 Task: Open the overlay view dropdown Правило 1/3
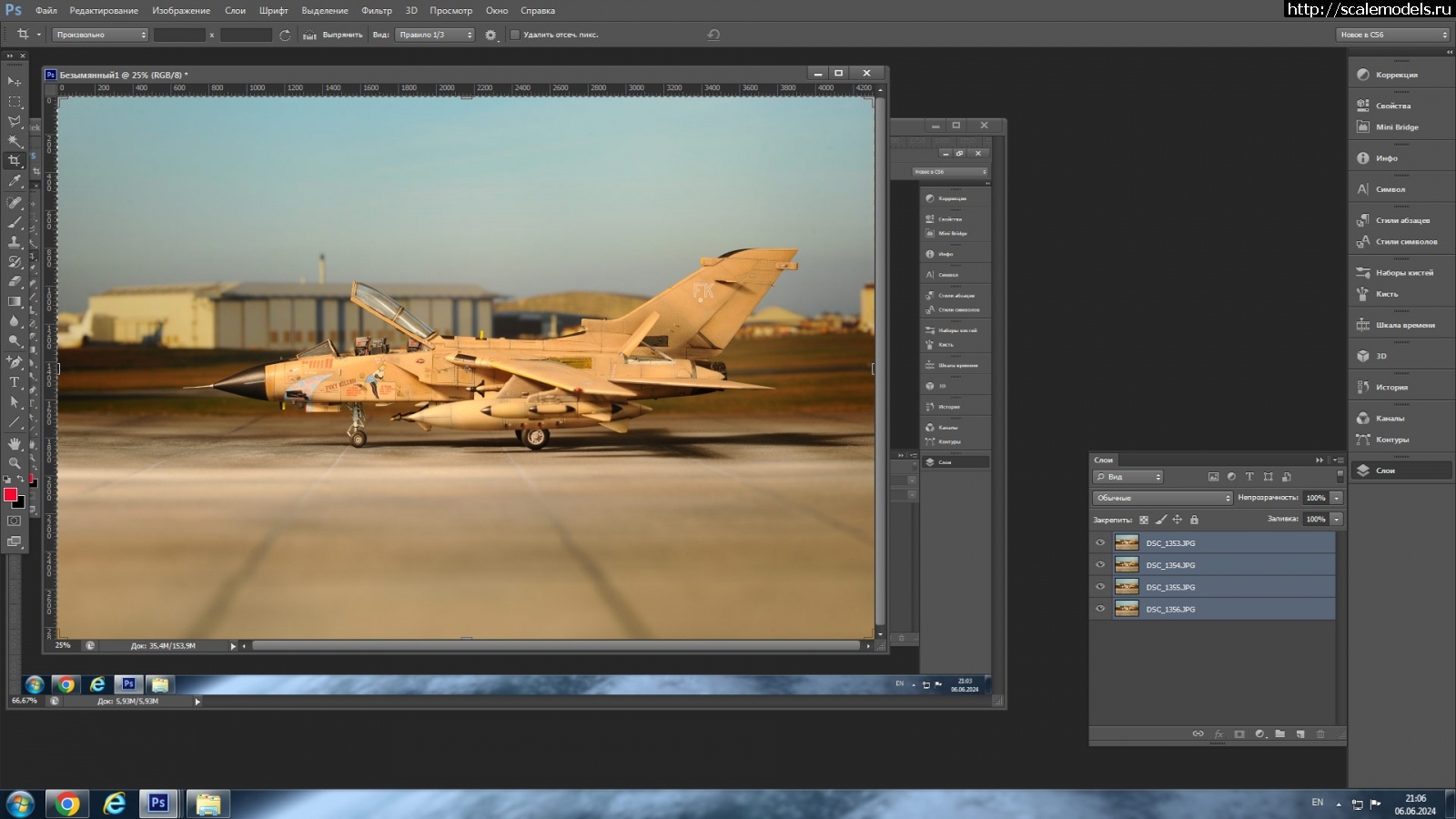435,35
